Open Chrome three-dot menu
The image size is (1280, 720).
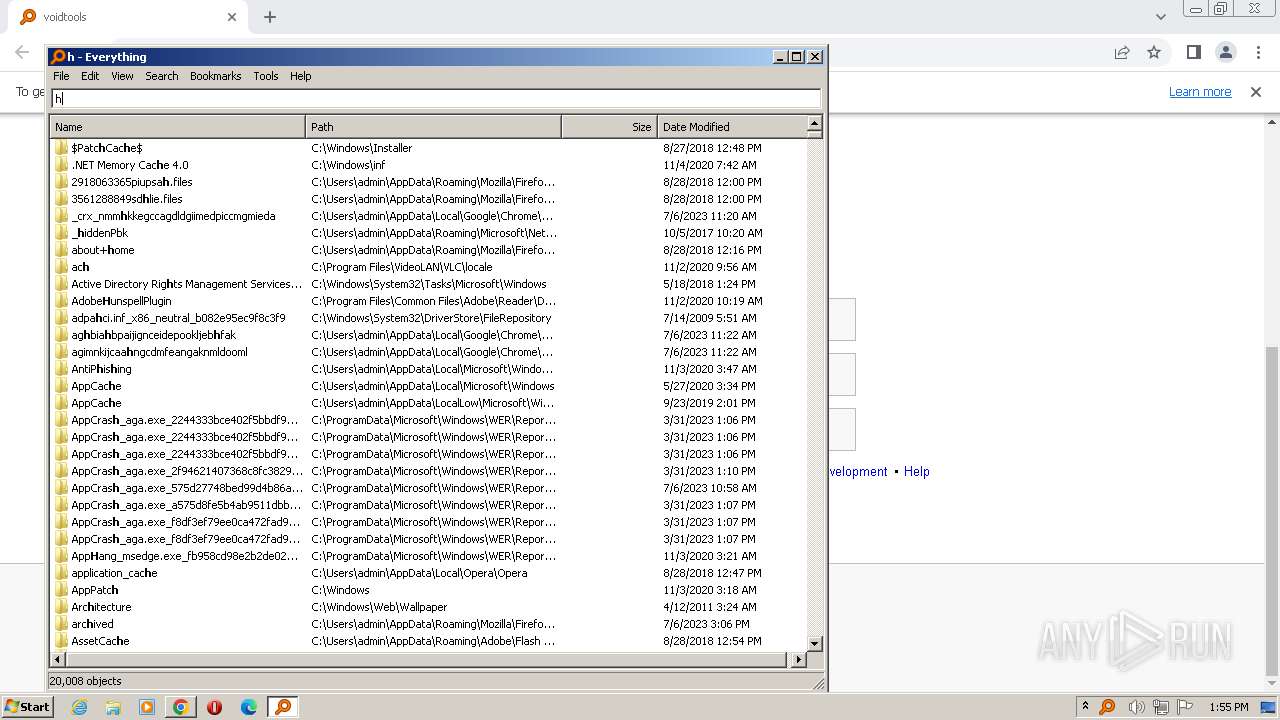(1257, 53)
